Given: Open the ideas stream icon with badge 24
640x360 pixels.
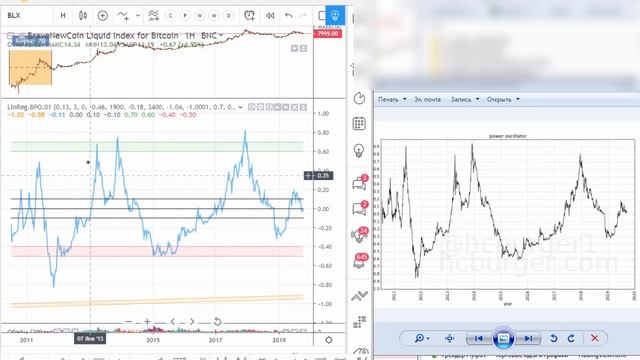Looking at the screenshot, I should tap(360, 234).
